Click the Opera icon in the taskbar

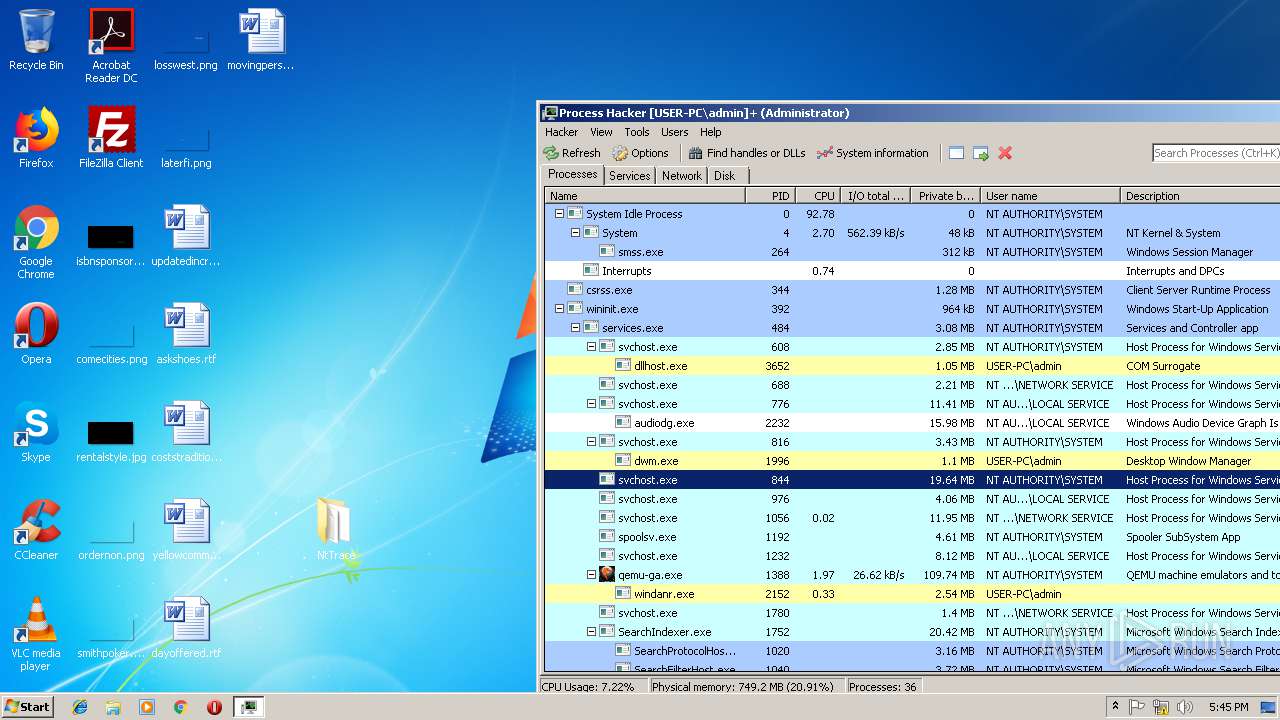pyautogui.click(x=214, y=707)
